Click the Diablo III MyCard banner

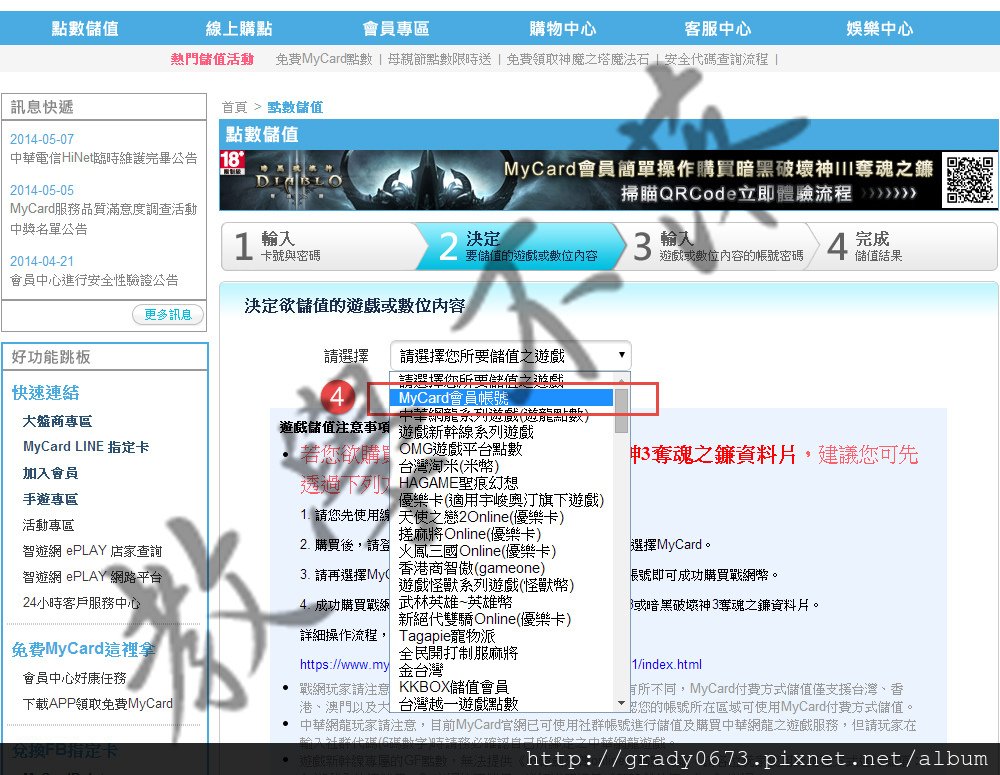(x=608, y=180)
